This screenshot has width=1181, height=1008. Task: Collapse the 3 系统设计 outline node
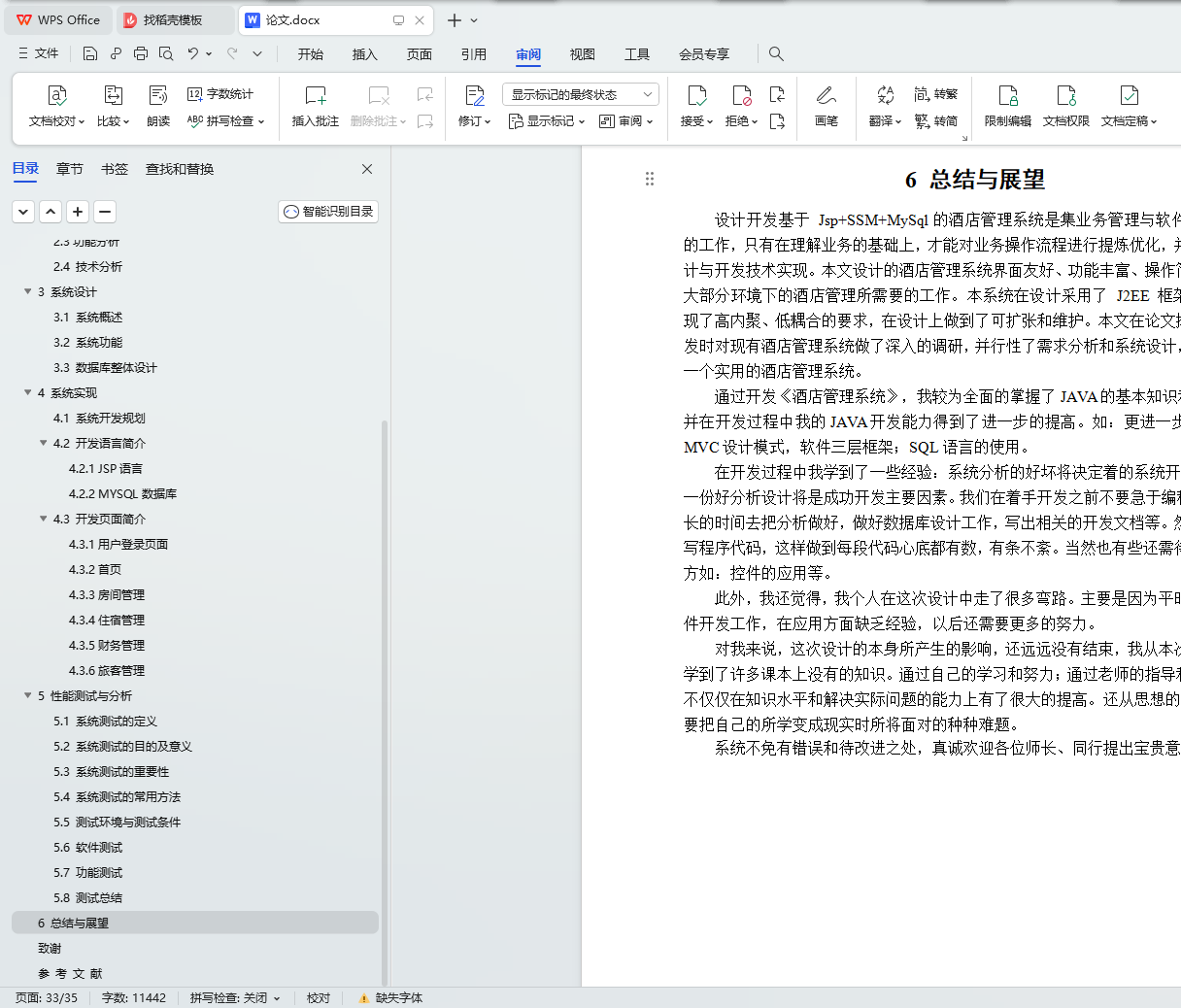28,291
